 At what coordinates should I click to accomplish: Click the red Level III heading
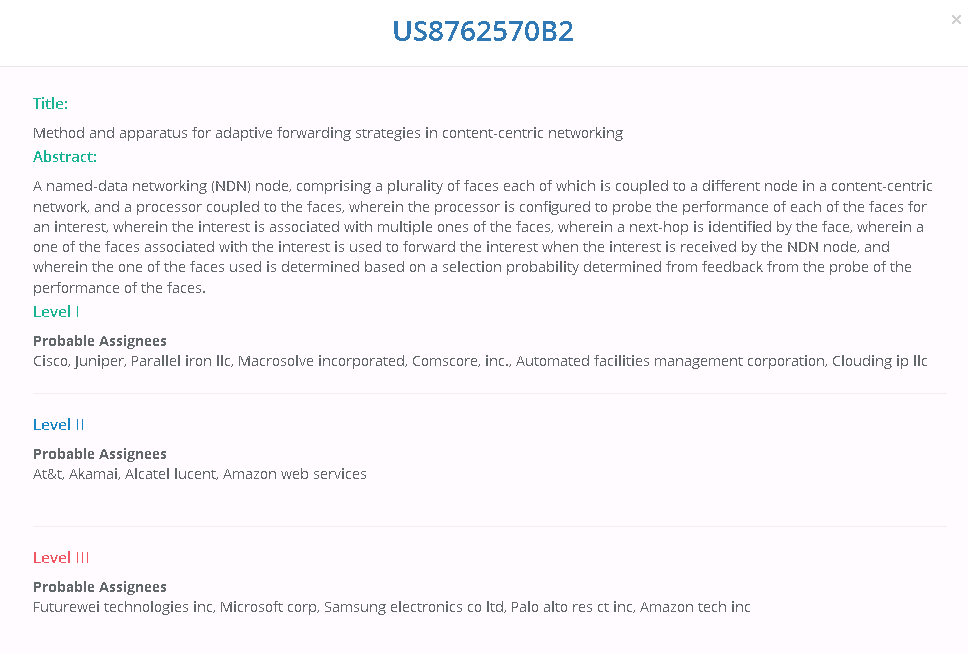61,557
